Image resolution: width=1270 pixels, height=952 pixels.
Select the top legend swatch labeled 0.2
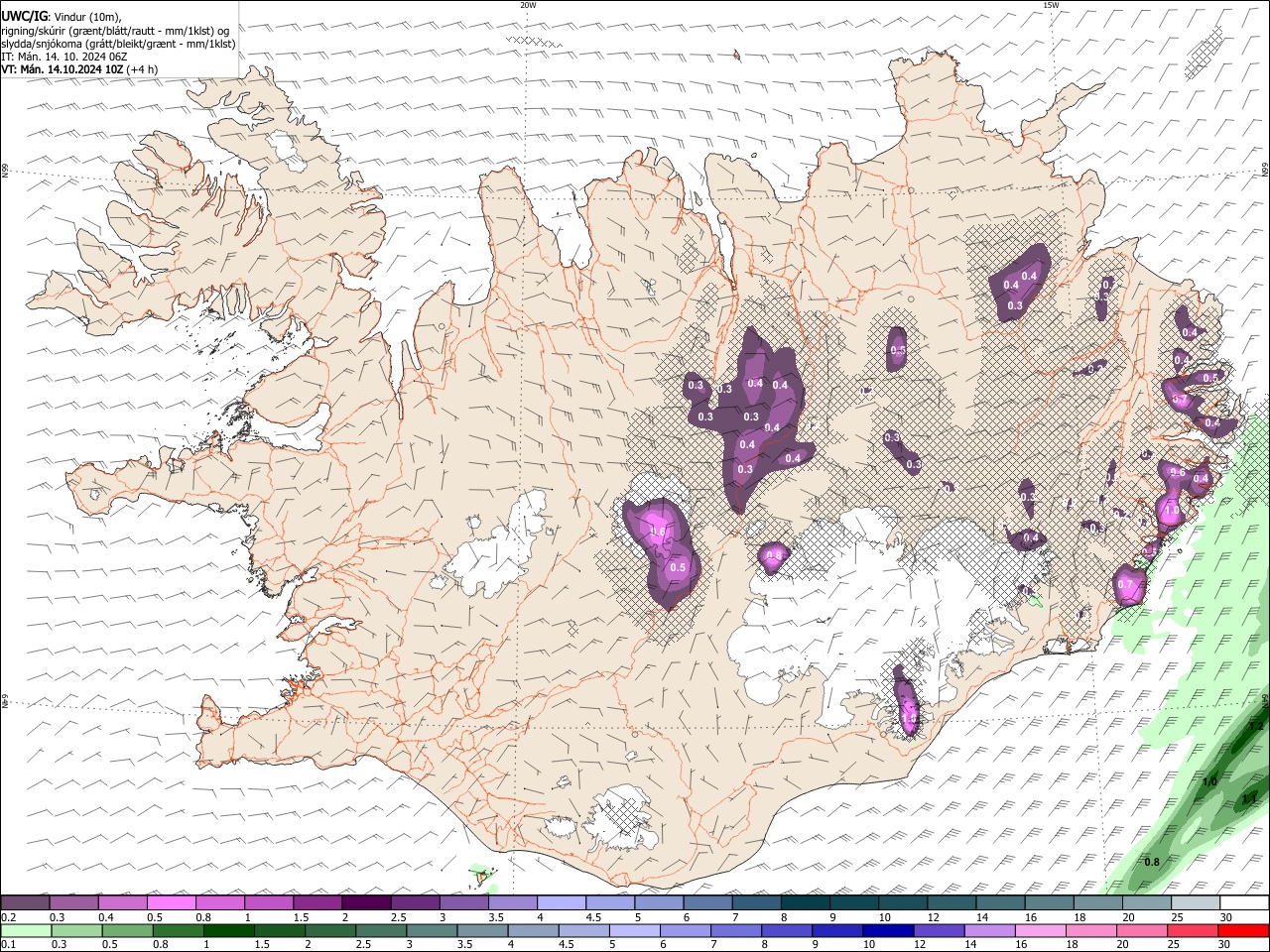click(25, 903)
